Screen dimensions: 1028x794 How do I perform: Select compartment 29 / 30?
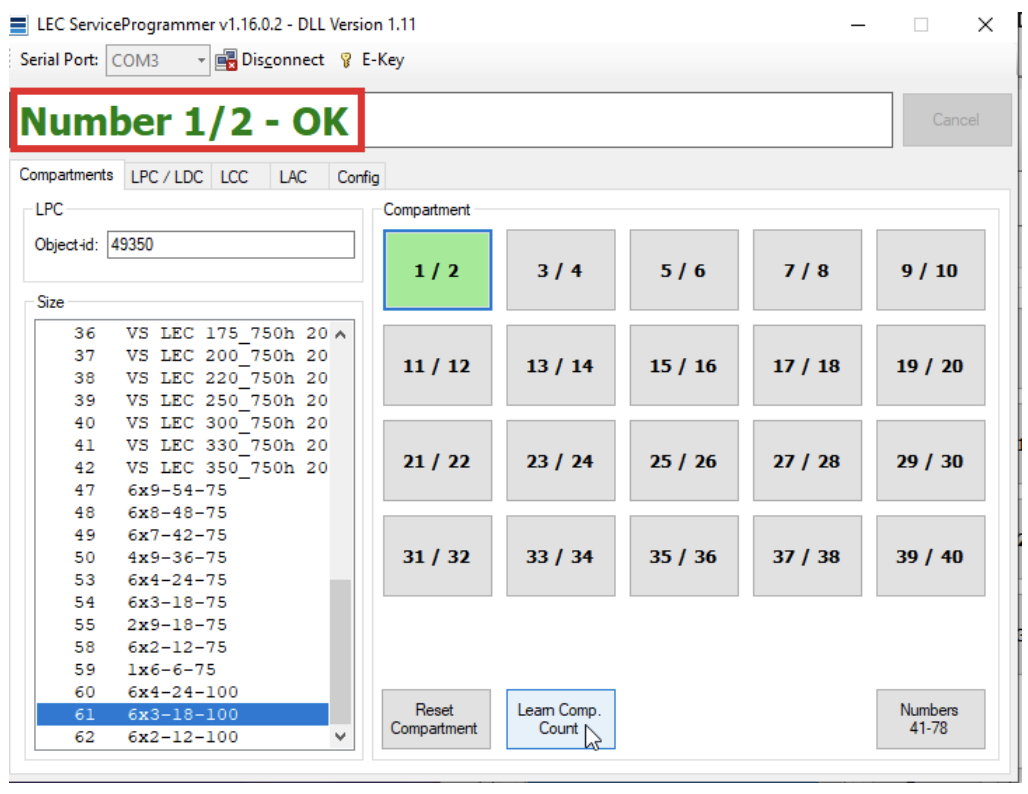[930, 461]
